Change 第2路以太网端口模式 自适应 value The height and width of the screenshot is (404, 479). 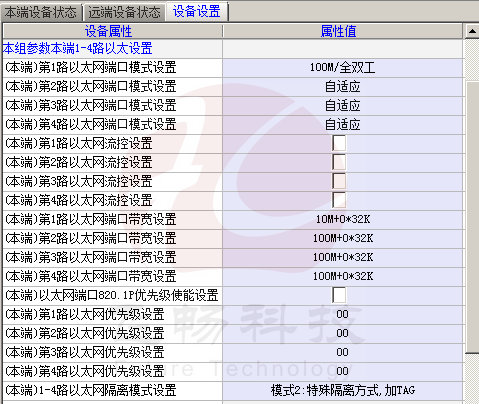343,87
